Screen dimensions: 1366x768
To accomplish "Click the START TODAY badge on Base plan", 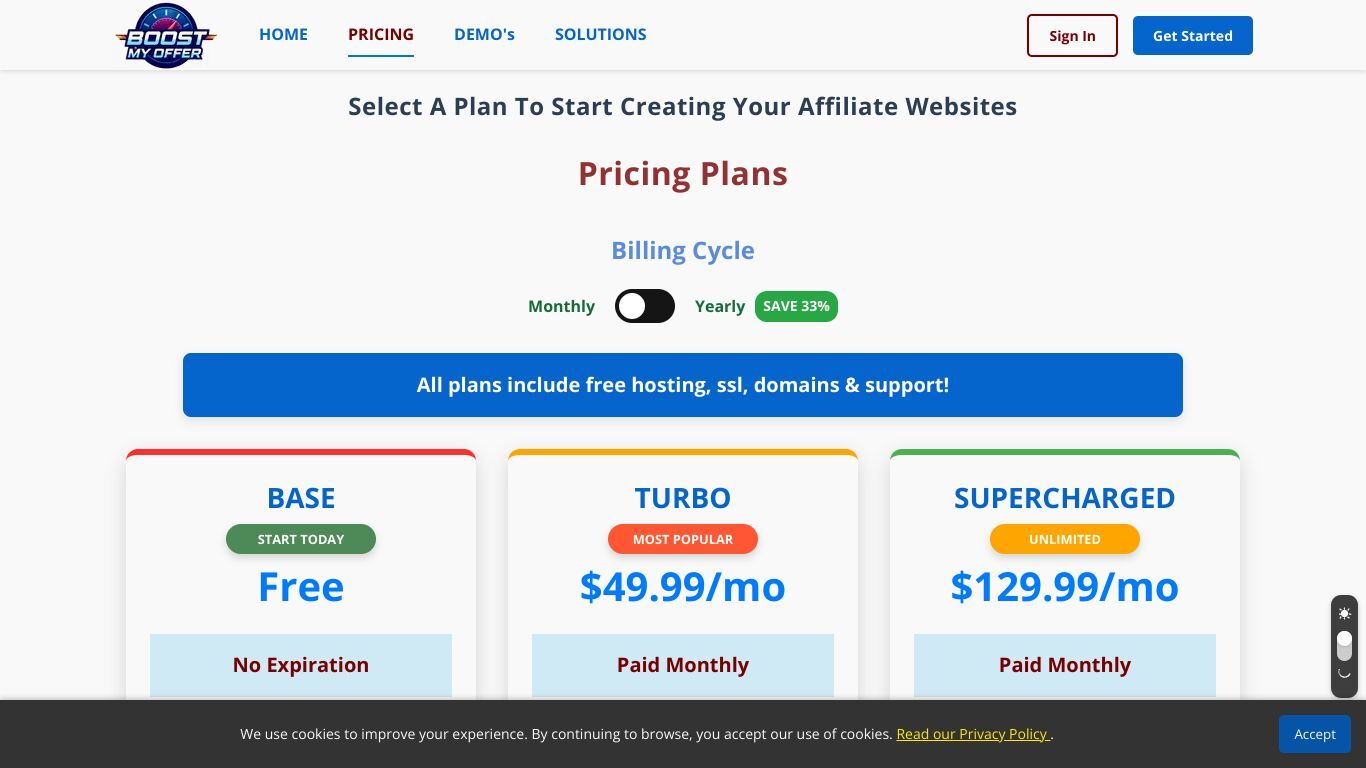I will pyautogui.click(x=301, y=539).
